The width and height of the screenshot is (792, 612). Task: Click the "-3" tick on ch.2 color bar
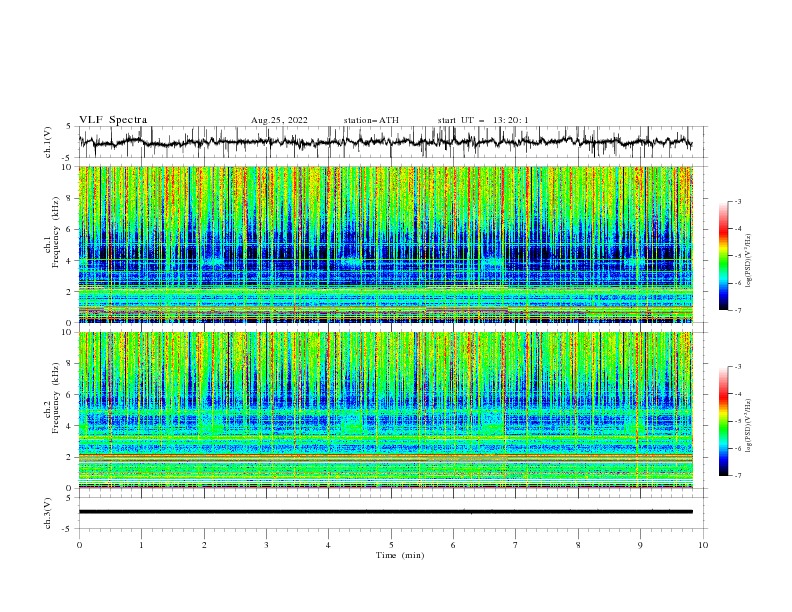(737, 367)
